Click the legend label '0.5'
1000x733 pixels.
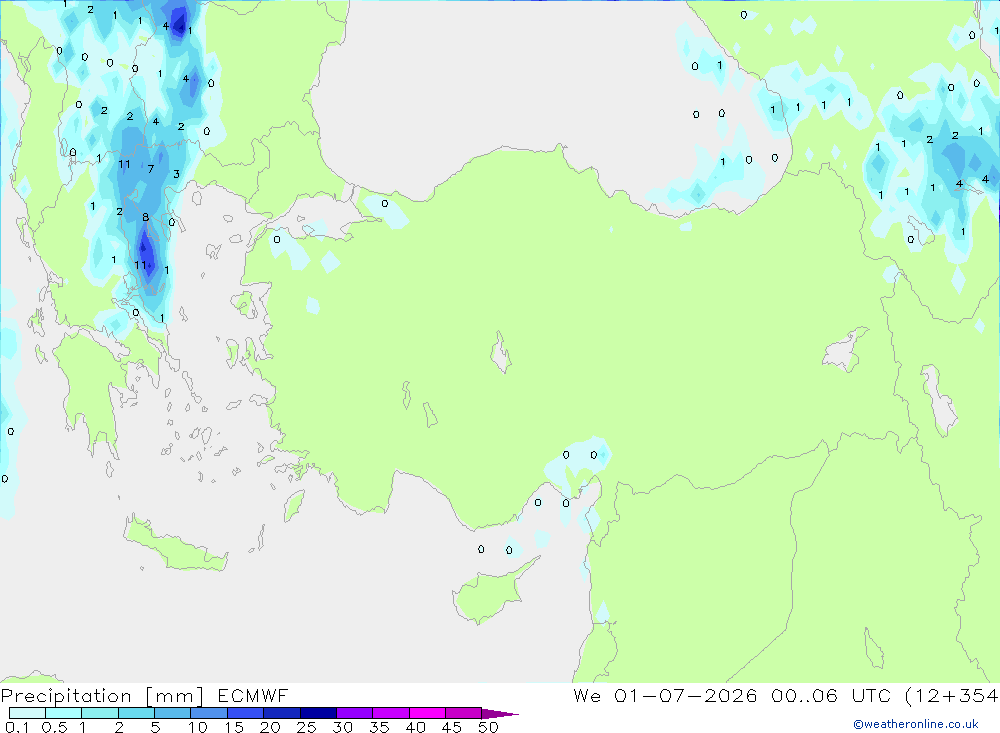(x=54, y=727)
